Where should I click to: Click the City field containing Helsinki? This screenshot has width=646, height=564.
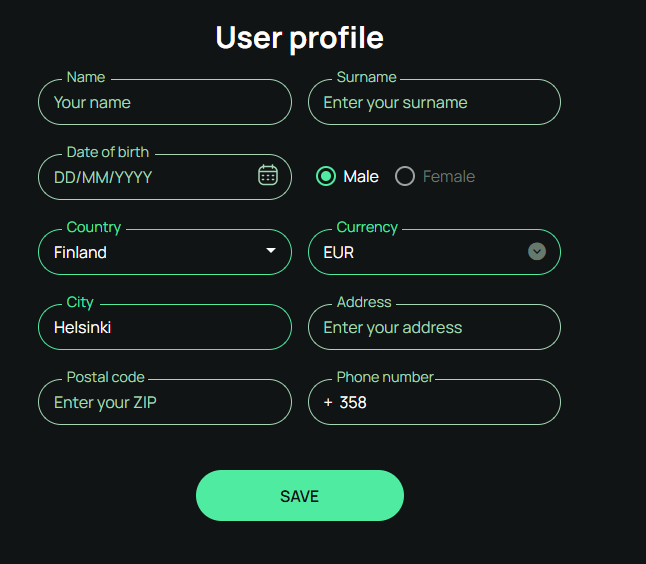click(165, 327)
